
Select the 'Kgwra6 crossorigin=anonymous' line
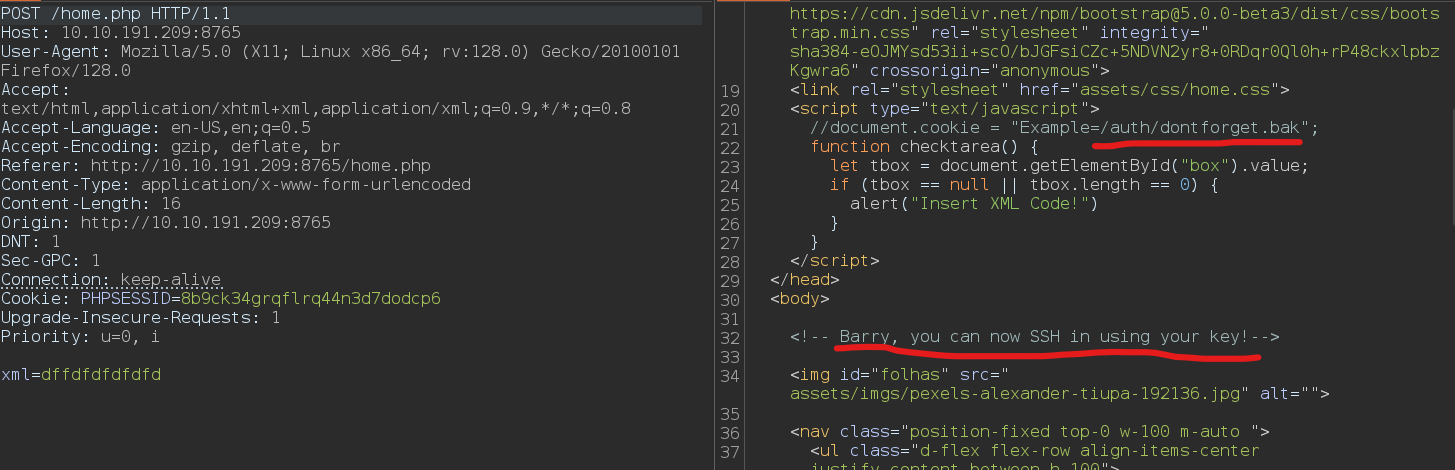pyautogui.click(x=950, y=71)
